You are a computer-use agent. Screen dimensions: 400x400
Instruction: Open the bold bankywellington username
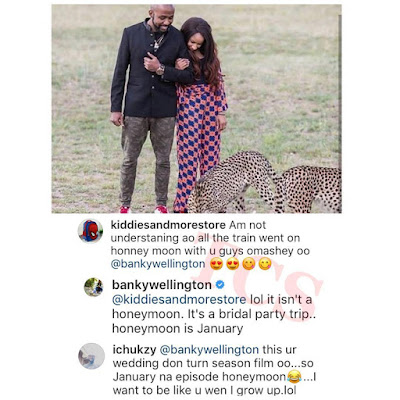(162, 285)
